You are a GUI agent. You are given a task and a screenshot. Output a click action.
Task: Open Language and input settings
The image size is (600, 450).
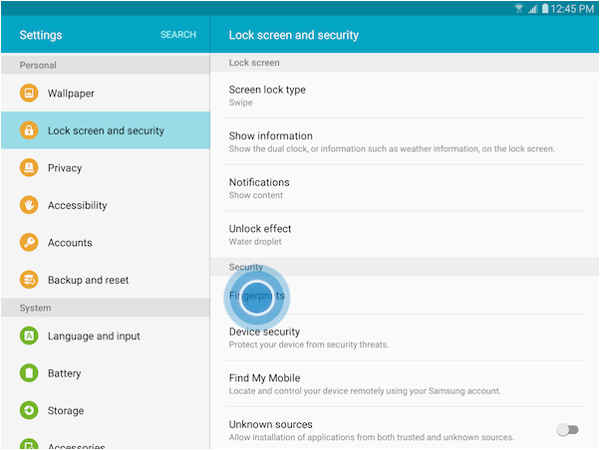click(106, 336)
